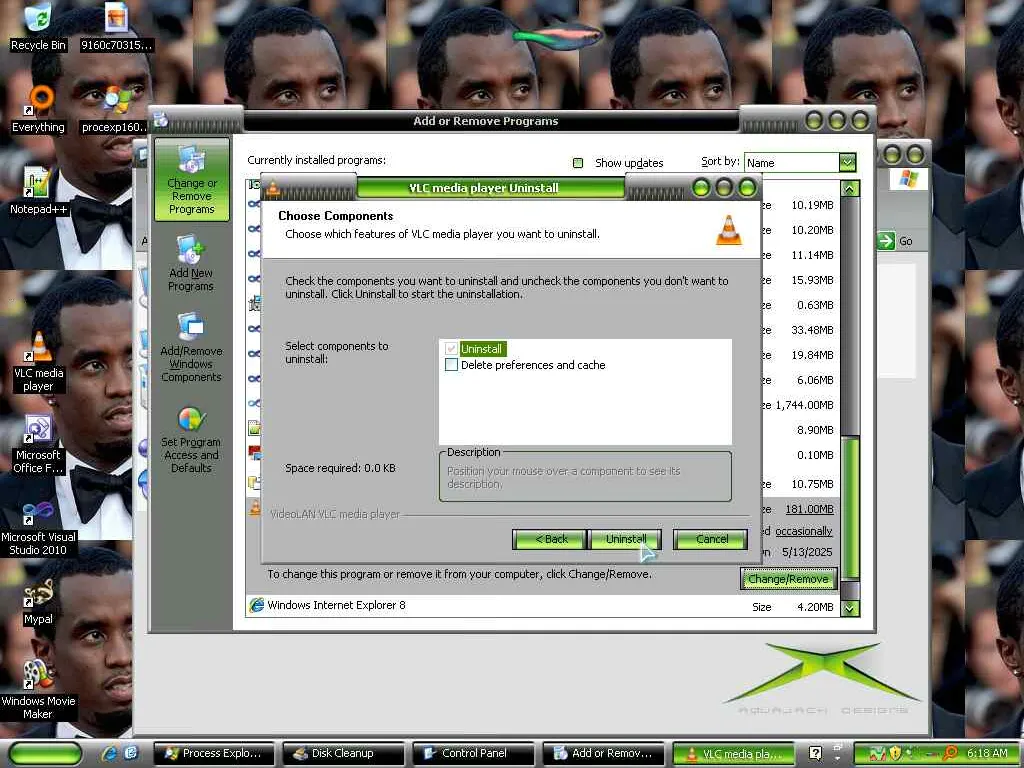Switch to Control Panel taskbar button

pos(473,754)
